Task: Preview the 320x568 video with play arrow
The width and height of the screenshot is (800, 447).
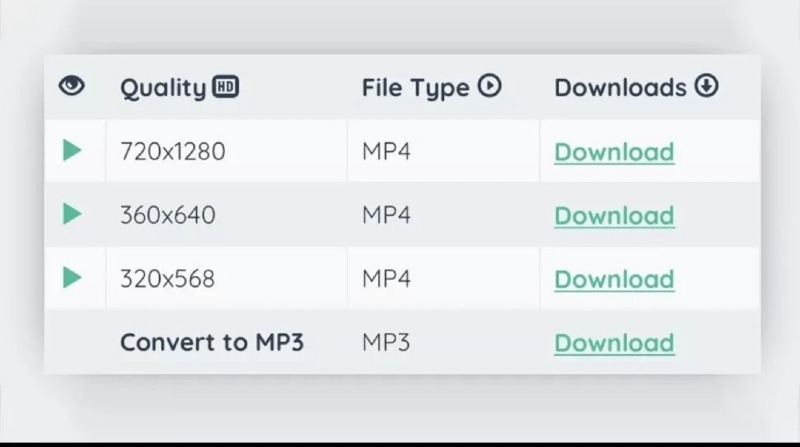Action: [72, 278]
